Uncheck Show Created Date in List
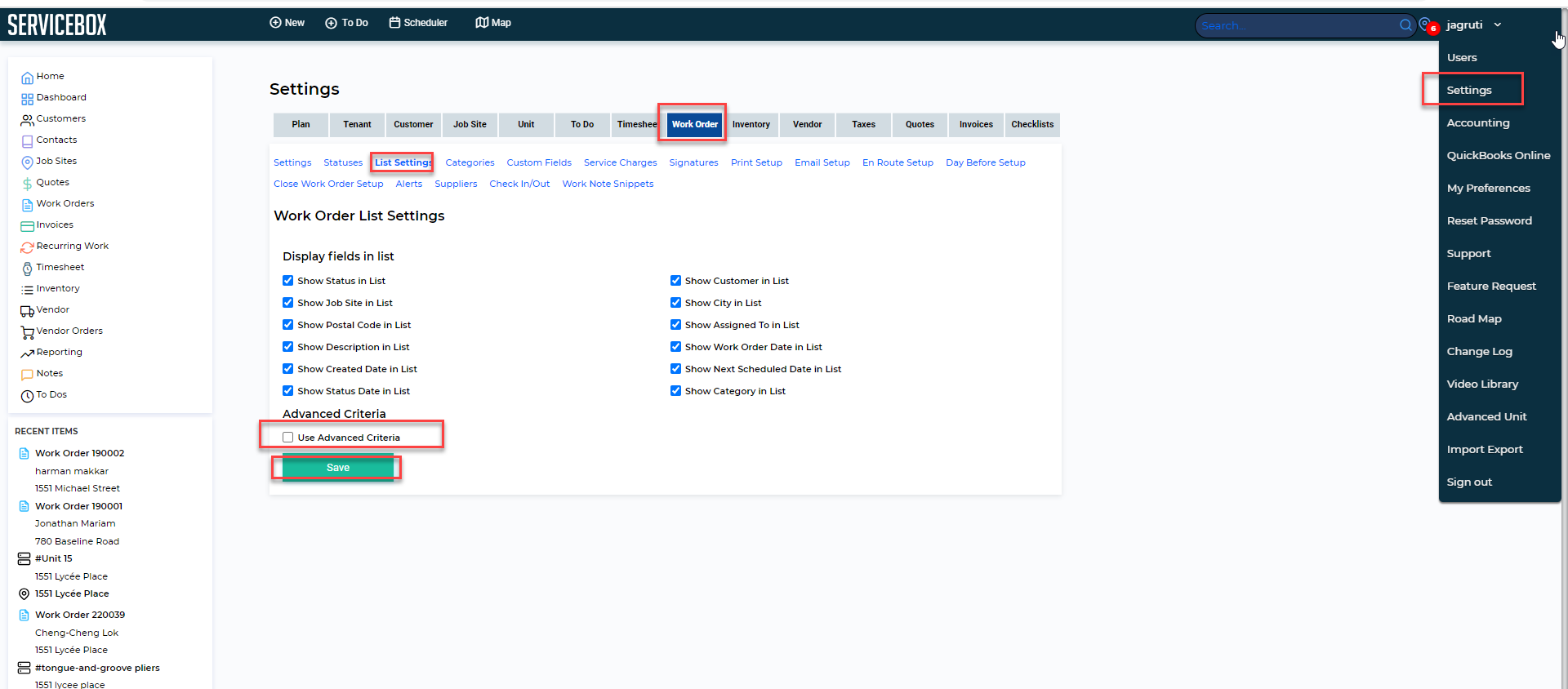 coord(287,369)
